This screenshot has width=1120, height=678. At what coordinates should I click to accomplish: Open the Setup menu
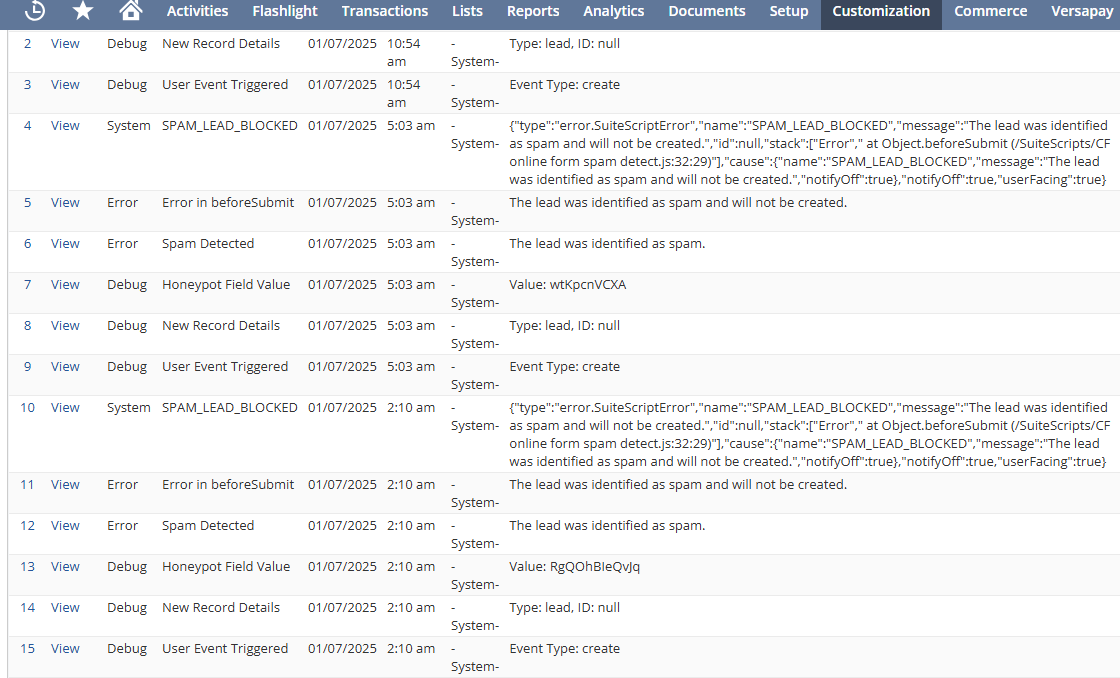[x=789, y=11]
